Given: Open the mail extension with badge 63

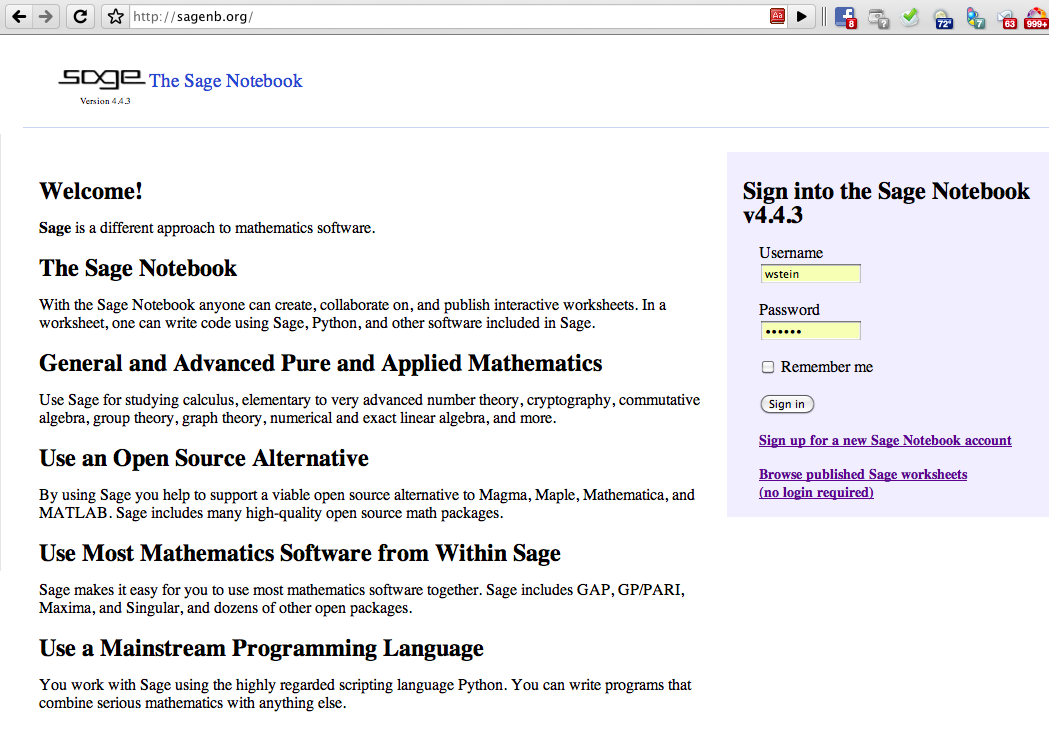Looking at the screenshot, I should point(1007,19).
